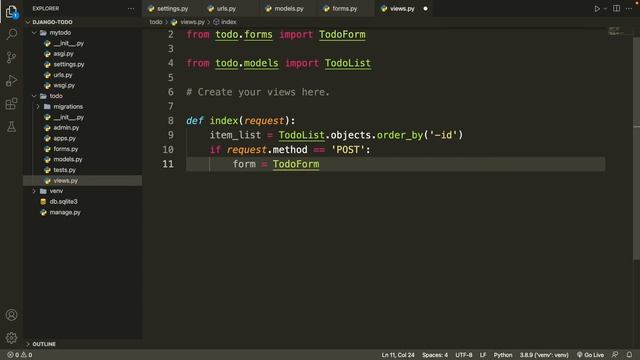The height and width of the screenshot is (360, 640).
Task: Click 'POST' string on line 10
Action: pos(348,150)
